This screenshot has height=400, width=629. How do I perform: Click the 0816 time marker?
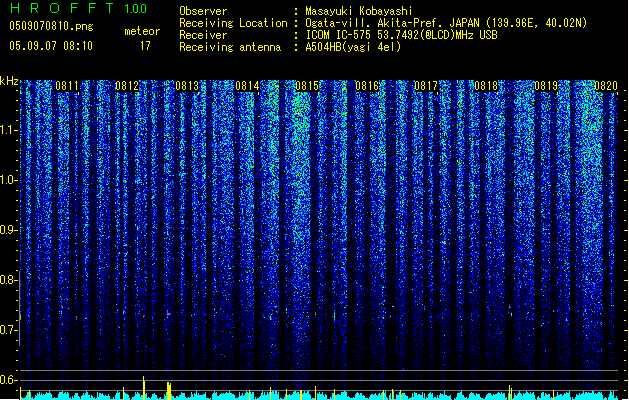[367, 86]
